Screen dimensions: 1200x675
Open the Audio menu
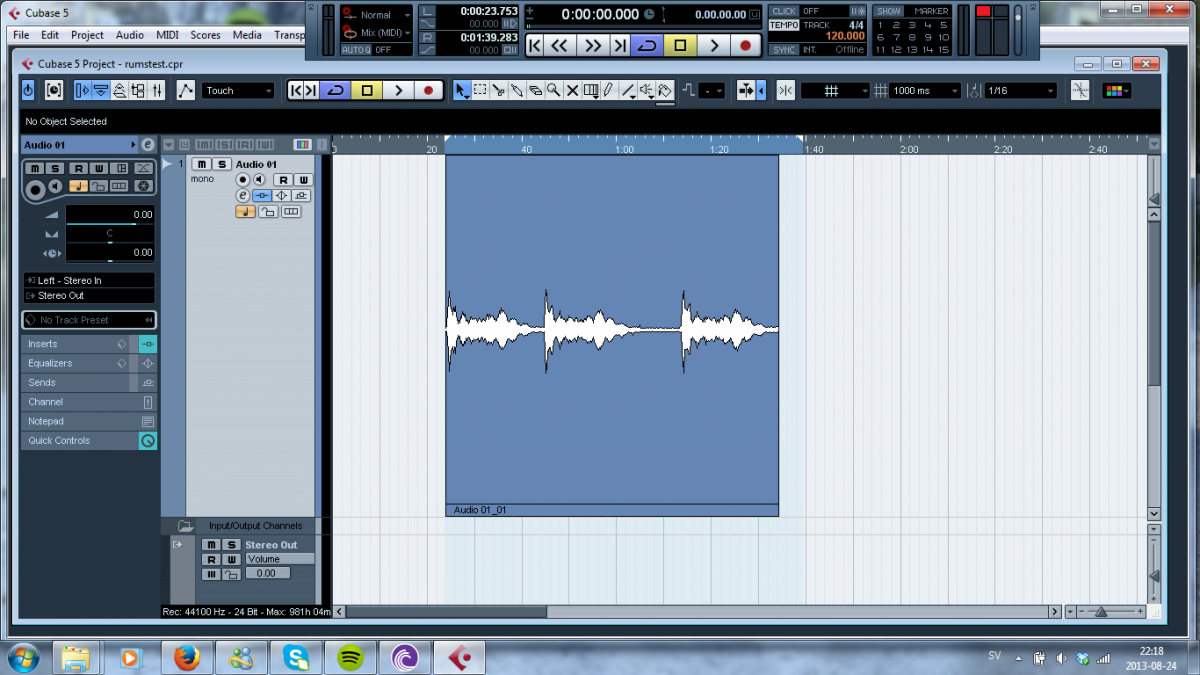coord(130,35)
